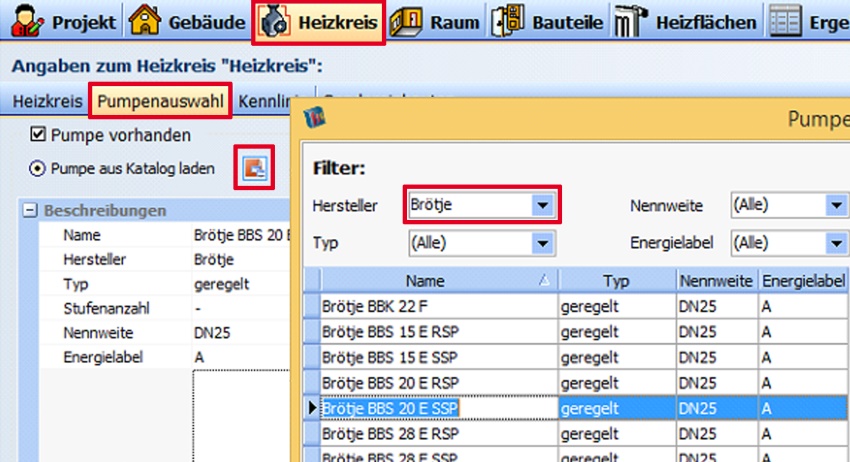The image size is (850, 462).
Task: Collapse the Beschreibungen group
Action: 30,210
